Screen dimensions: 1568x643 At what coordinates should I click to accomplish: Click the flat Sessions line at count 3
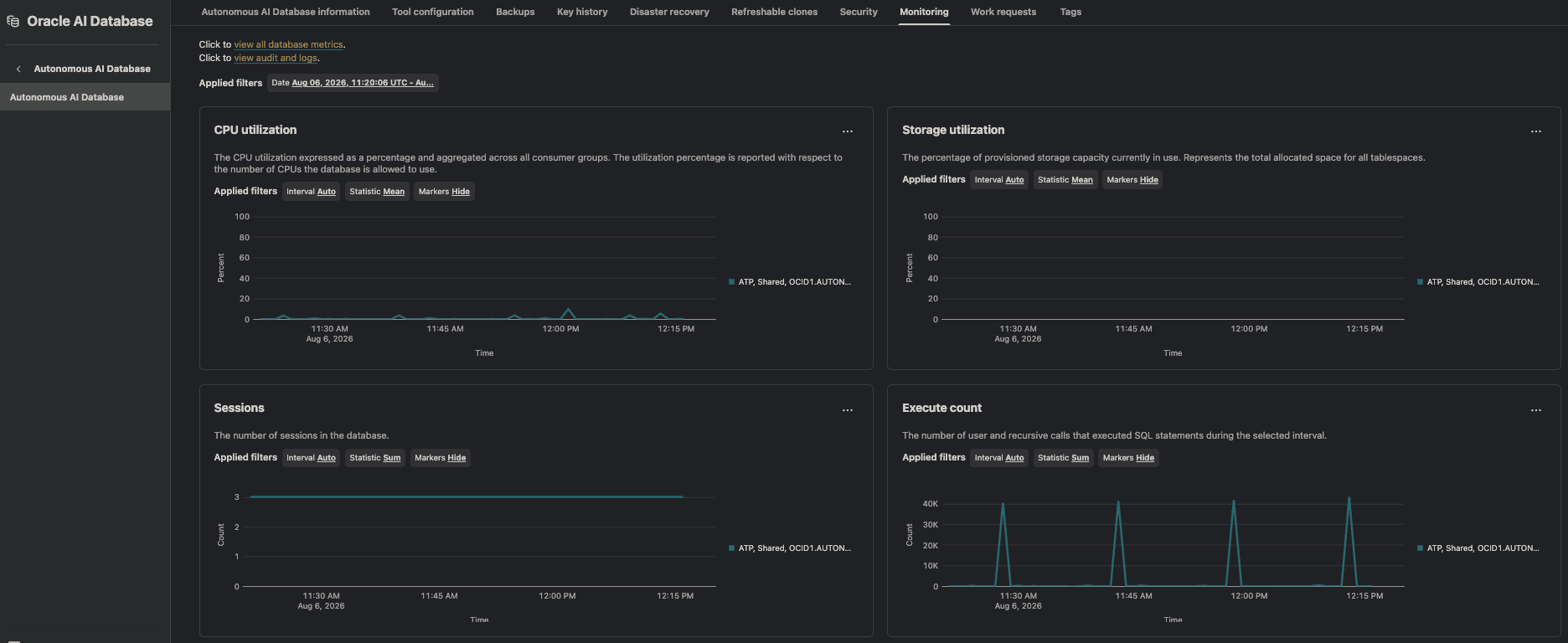click(x=467, y=496)
